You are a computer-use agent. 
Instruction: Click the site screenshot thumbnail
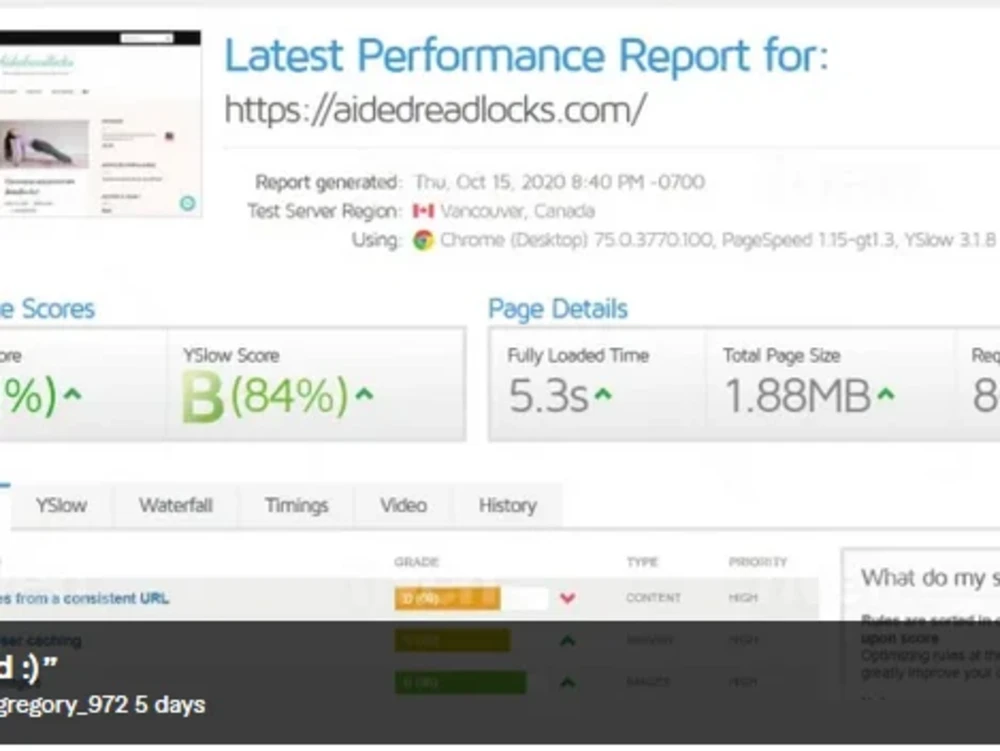tap(100, 124)
